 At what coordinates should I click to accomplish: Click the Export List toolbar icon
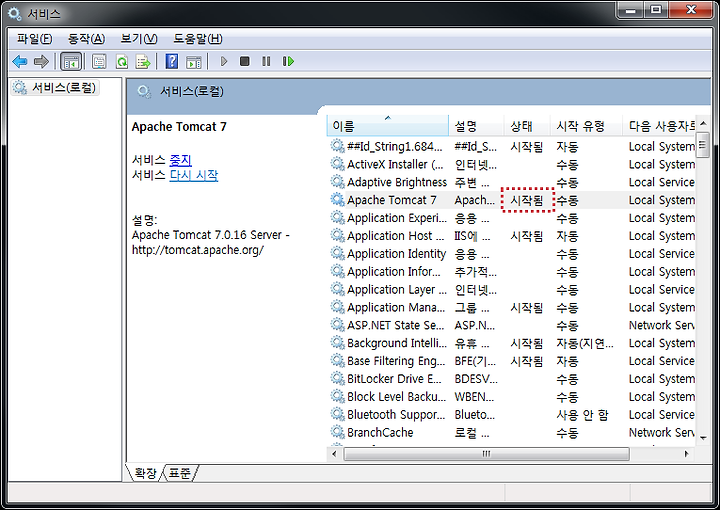(143, 62)
